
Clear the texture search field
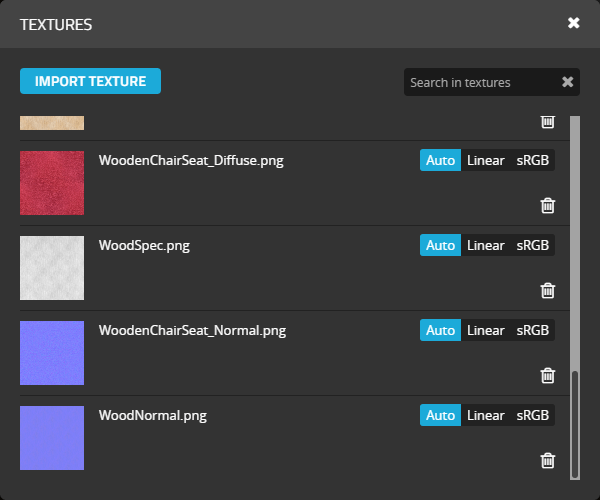coord(567,82)
